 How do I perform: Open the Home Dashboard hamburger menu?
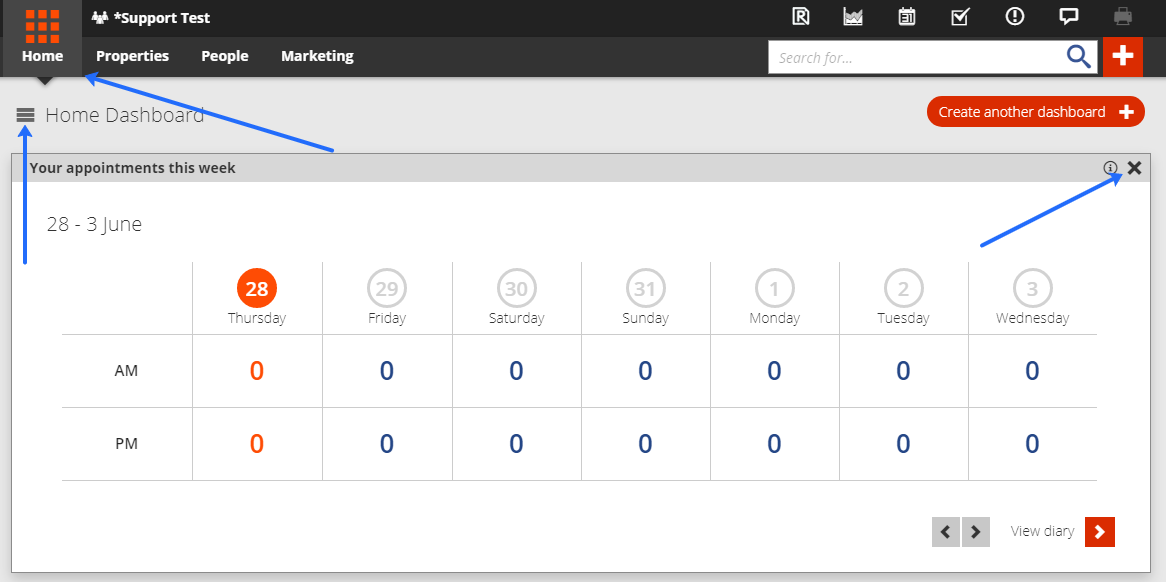point(25,115)
